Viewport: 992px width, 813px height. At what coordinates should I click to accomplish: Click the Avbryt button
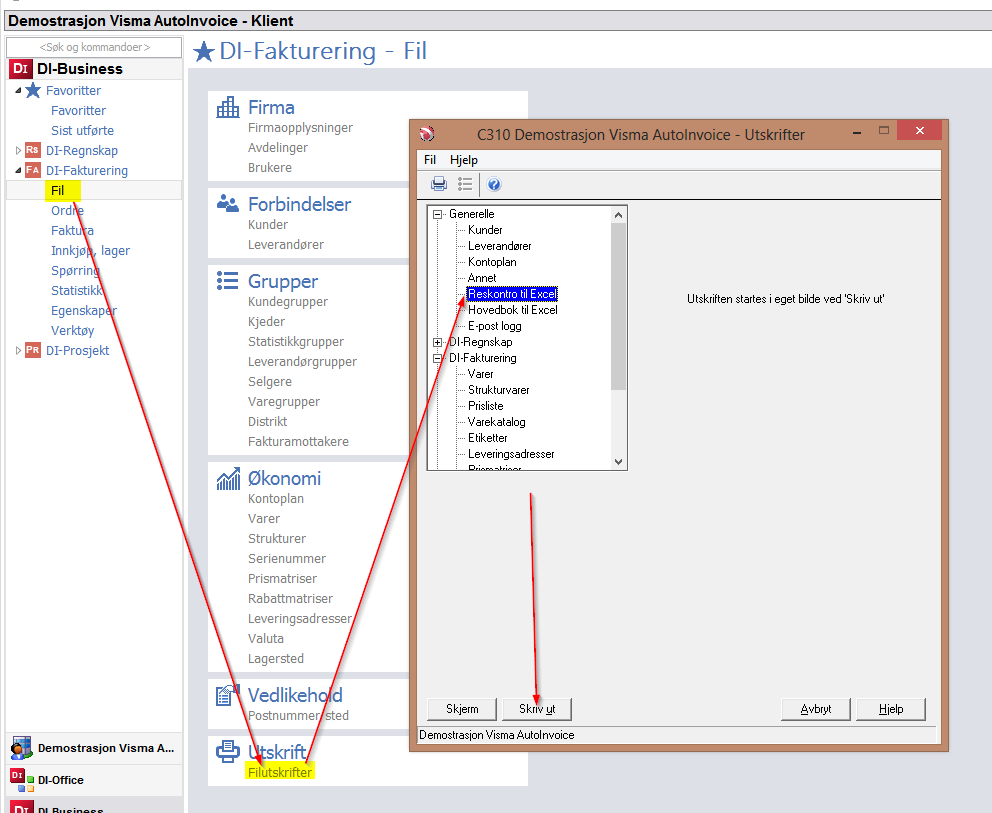815,709
